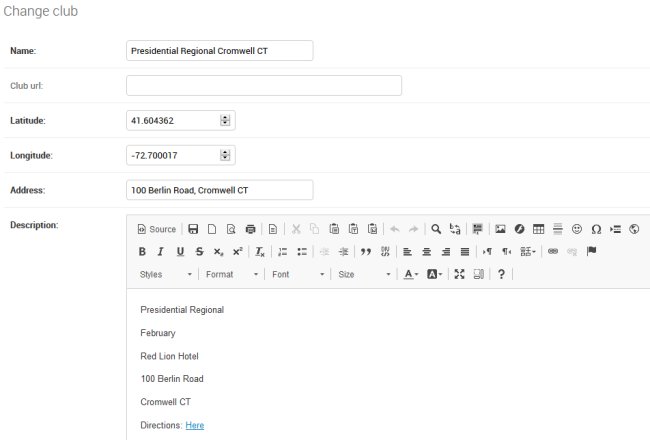Image resolution: width=650 pixels, height=440 pixels.
Task: Toggle Bold formatting
Action: [x=142, y=252]
